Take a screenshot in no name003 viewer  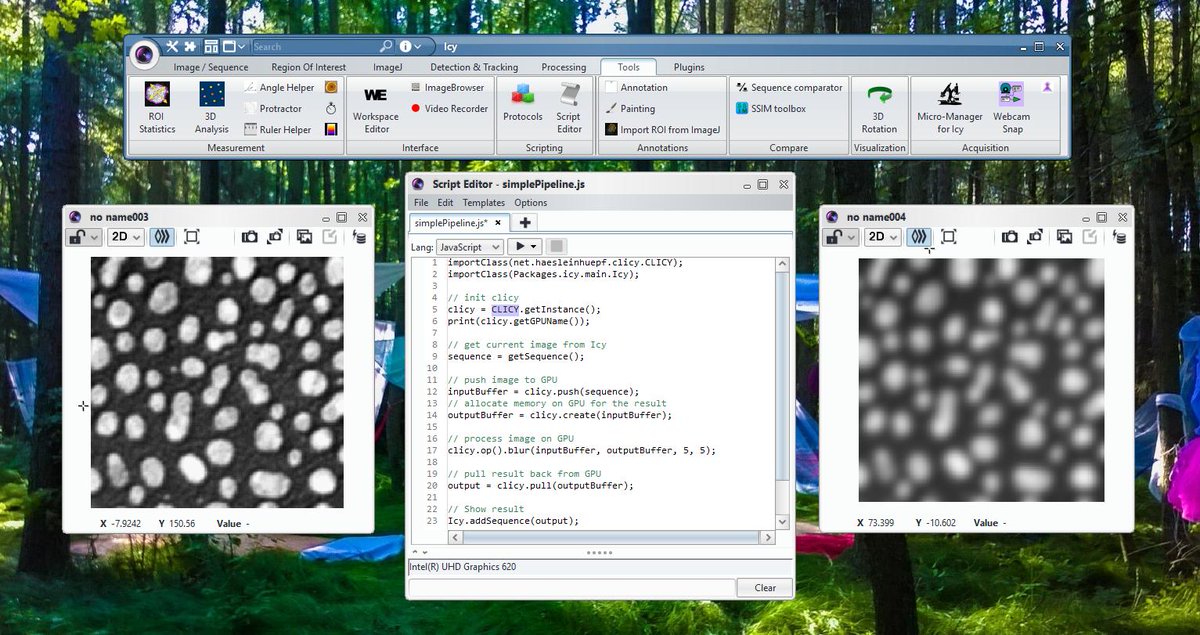pos(249,237)
